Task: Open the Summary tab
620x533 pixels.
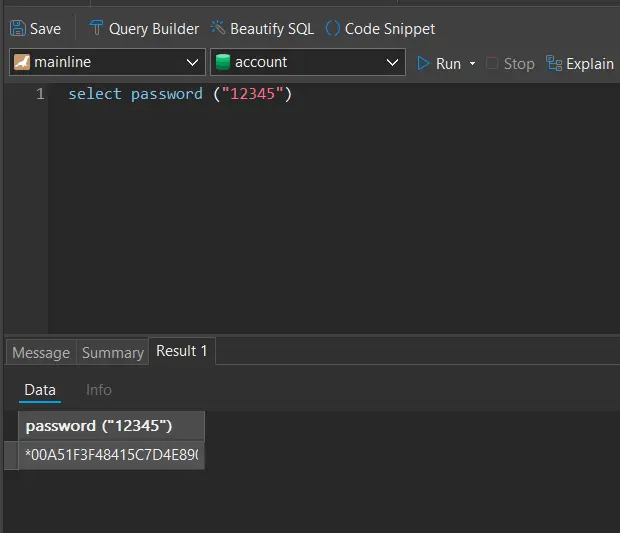Action: pos(112,353)
